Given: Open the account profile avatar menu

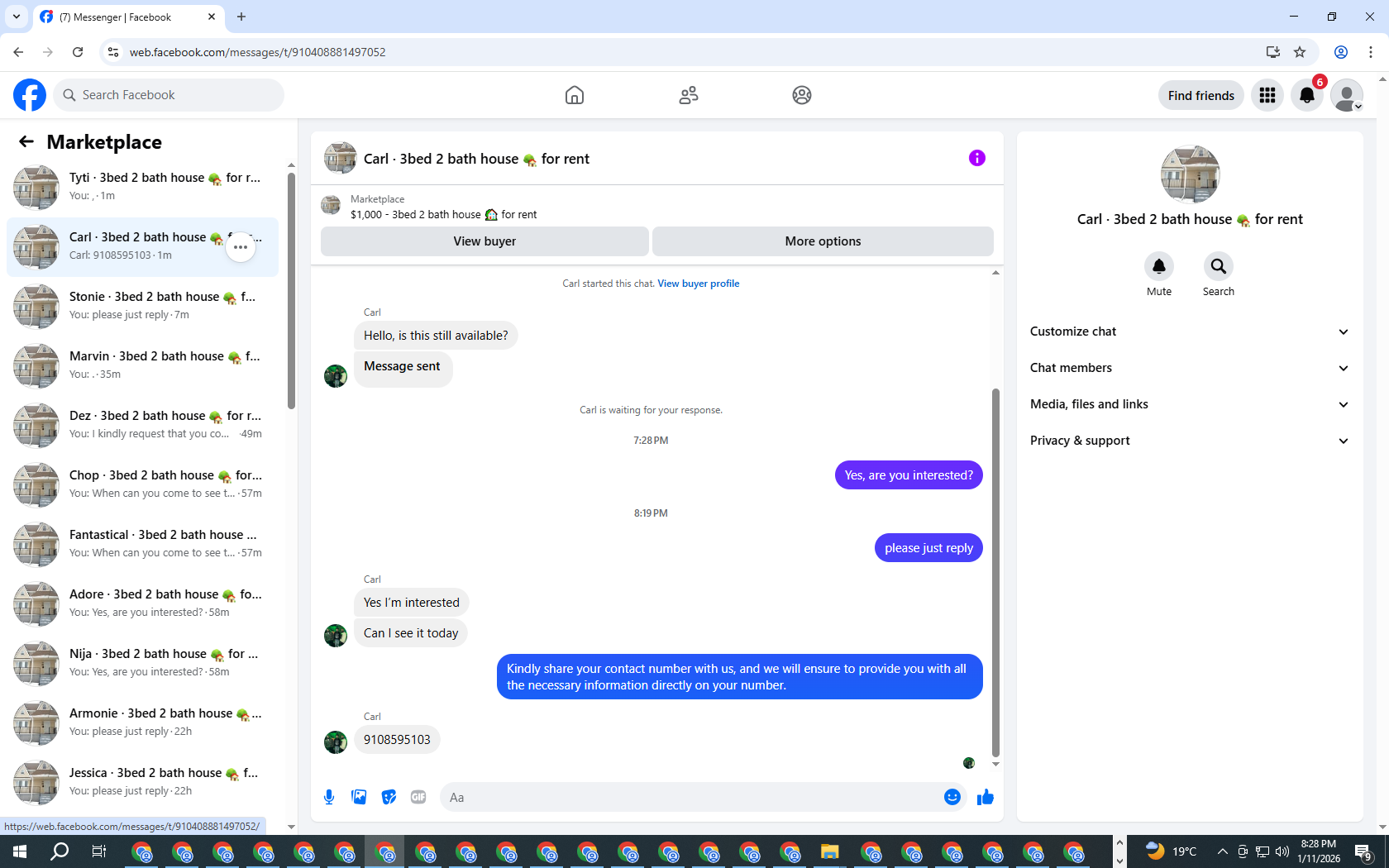Looking at the screenshot, I should pyautogui.click(x=1347, y=95).
